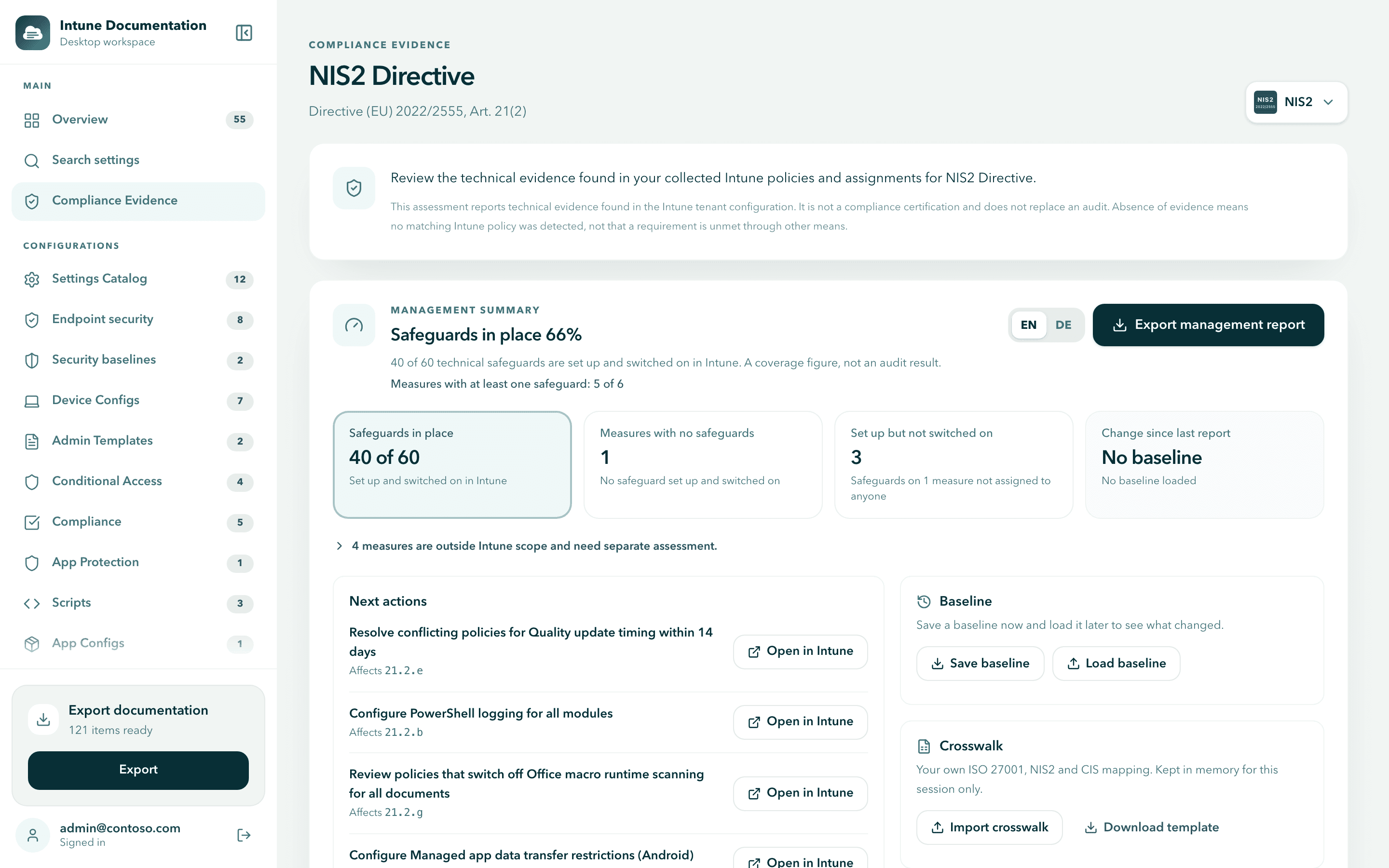The width and height of the screenshot is (1389, 868).
Task: Expand measures outside Intune scope
Action: point(526,546)
